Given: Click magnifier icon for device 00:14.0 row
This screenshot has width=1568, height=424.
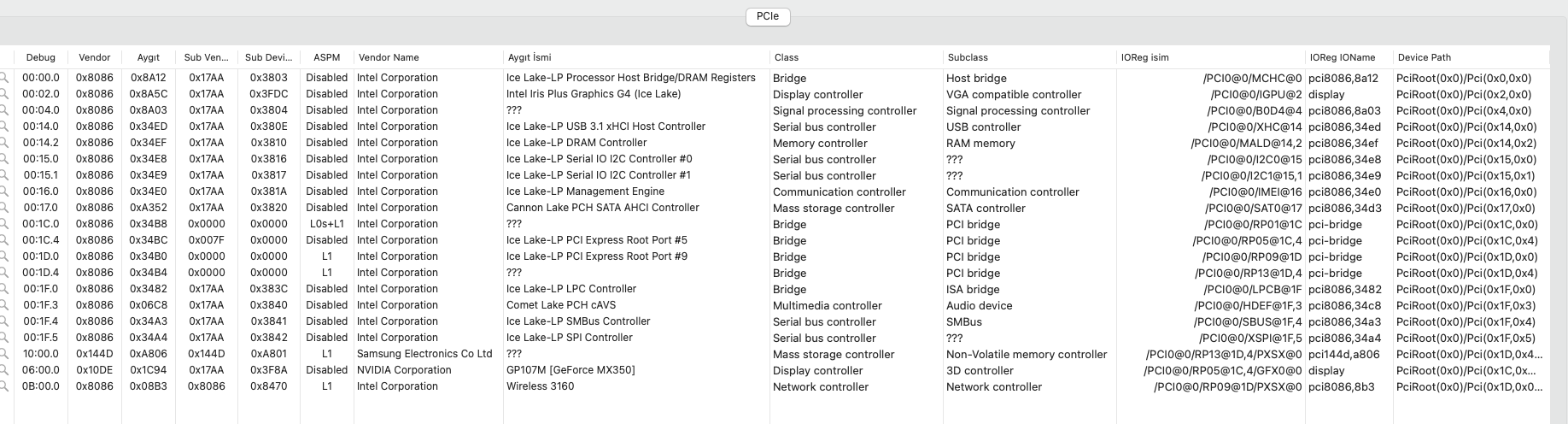Looking at the screenshot, I should 3,127.
